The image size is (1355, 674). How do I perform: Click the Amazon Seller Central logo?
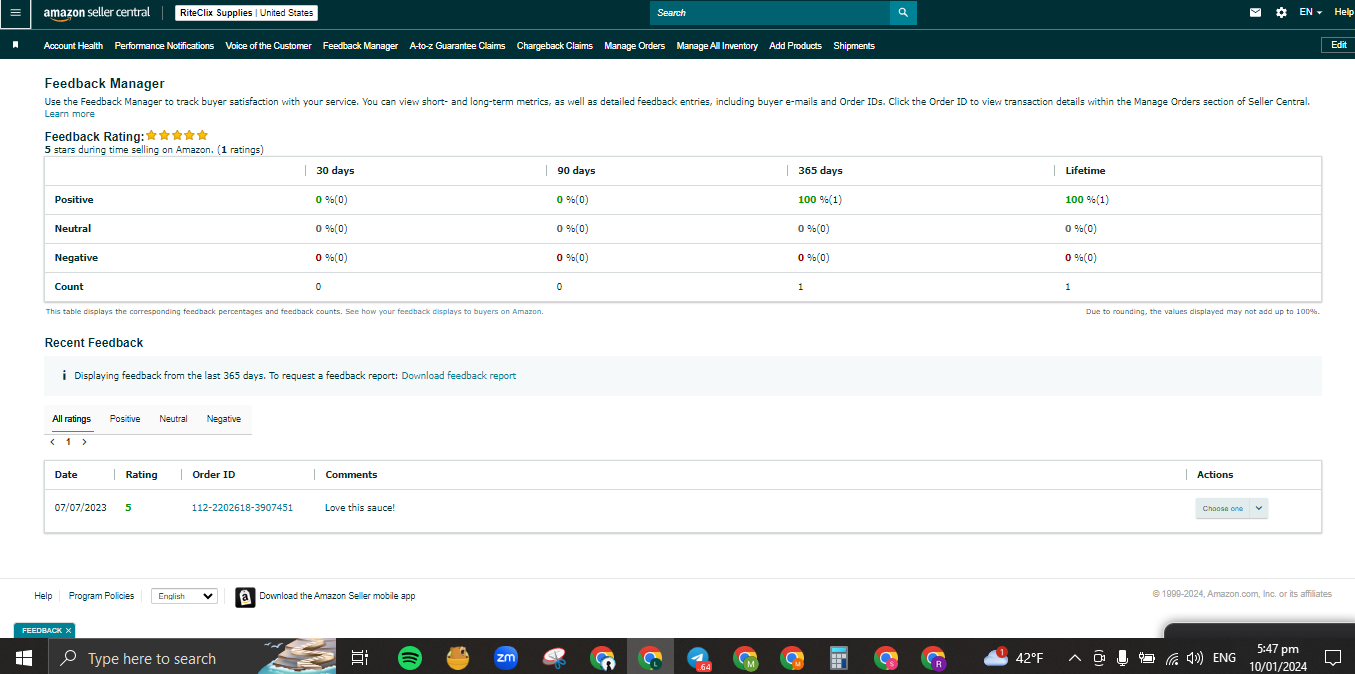[97, 13]
